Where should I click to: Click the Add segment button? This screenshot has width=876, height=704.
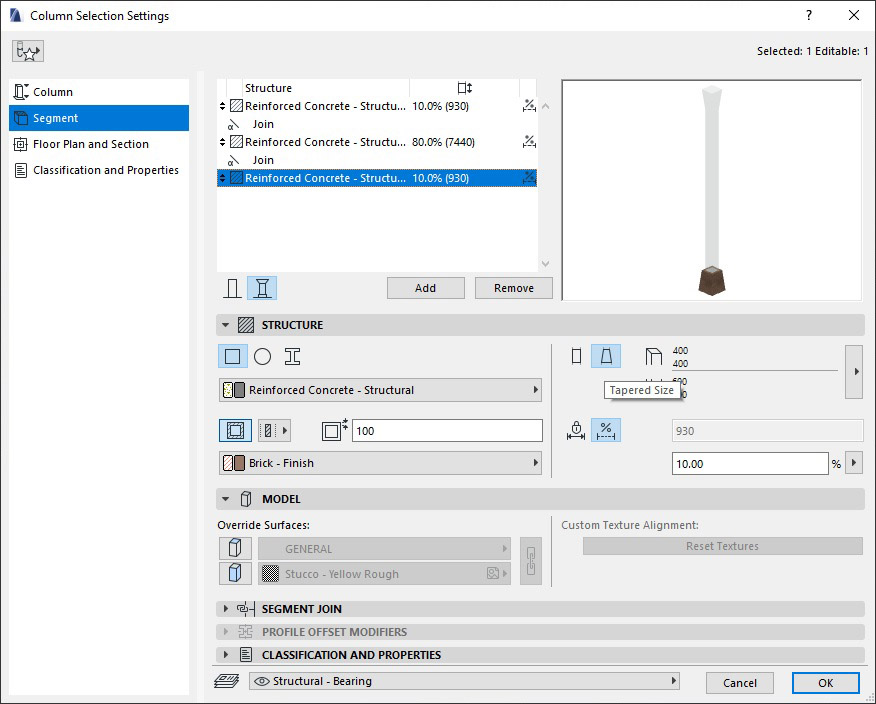pos(426,288)
